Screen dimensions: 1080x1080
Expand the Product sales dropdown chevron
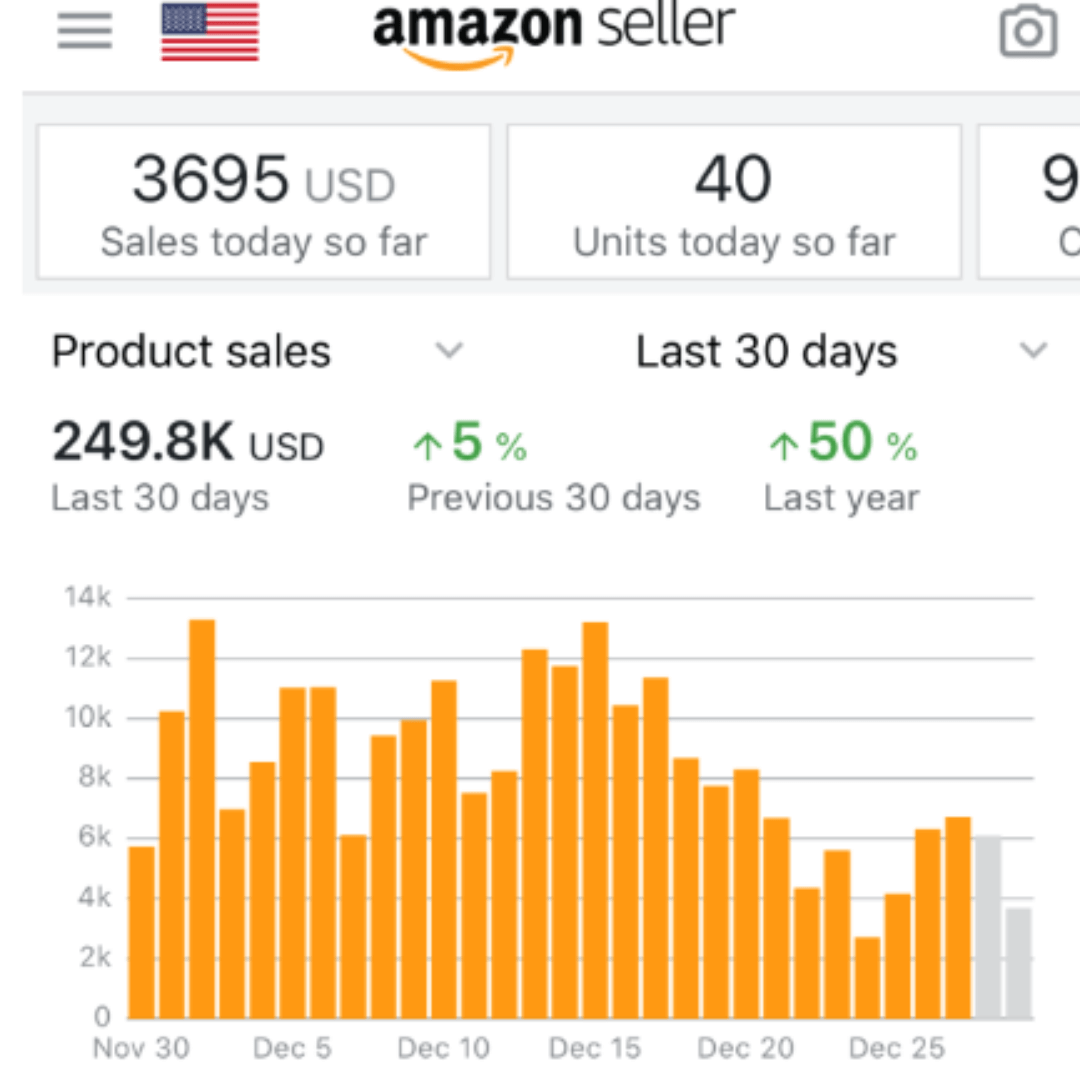point(449,351)
